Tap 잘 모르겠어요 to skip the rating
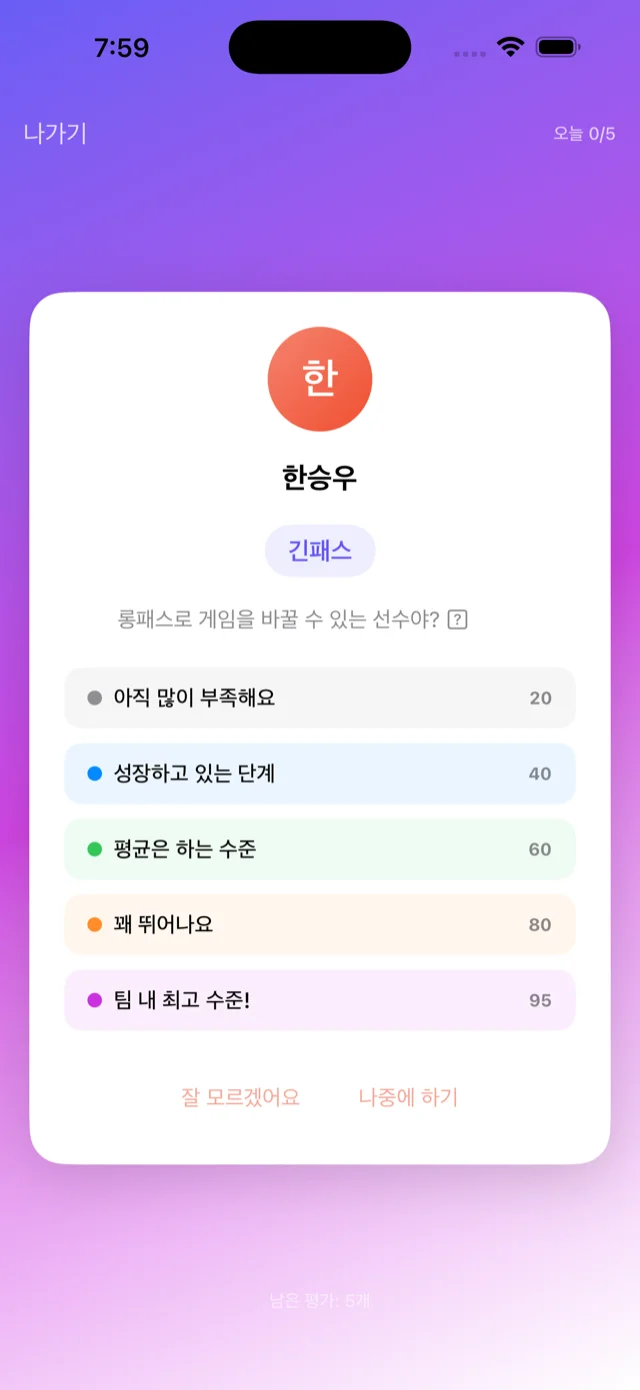Image resolution: width=640 pixels, height=1390 pixels. [243, 1097]
